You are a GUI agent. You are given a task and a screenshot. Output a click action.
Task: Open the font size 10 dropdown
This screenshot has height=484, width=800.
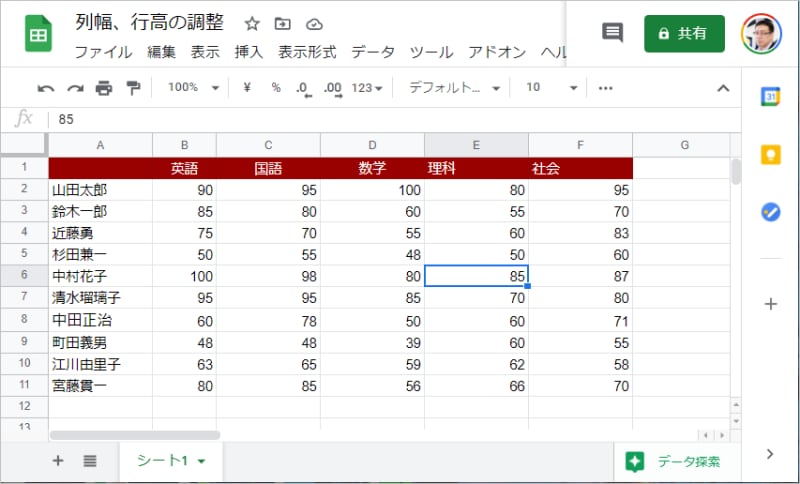(552, 88)
